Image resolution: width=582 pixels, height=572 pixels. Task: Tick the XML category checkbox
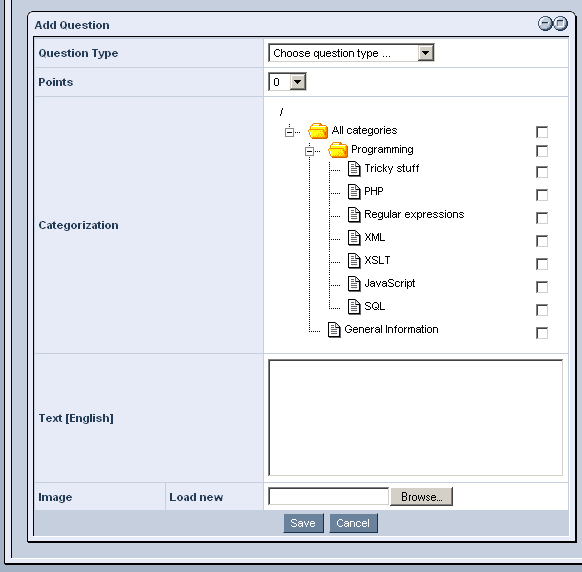pyautogui.click(x=542, y=241)
